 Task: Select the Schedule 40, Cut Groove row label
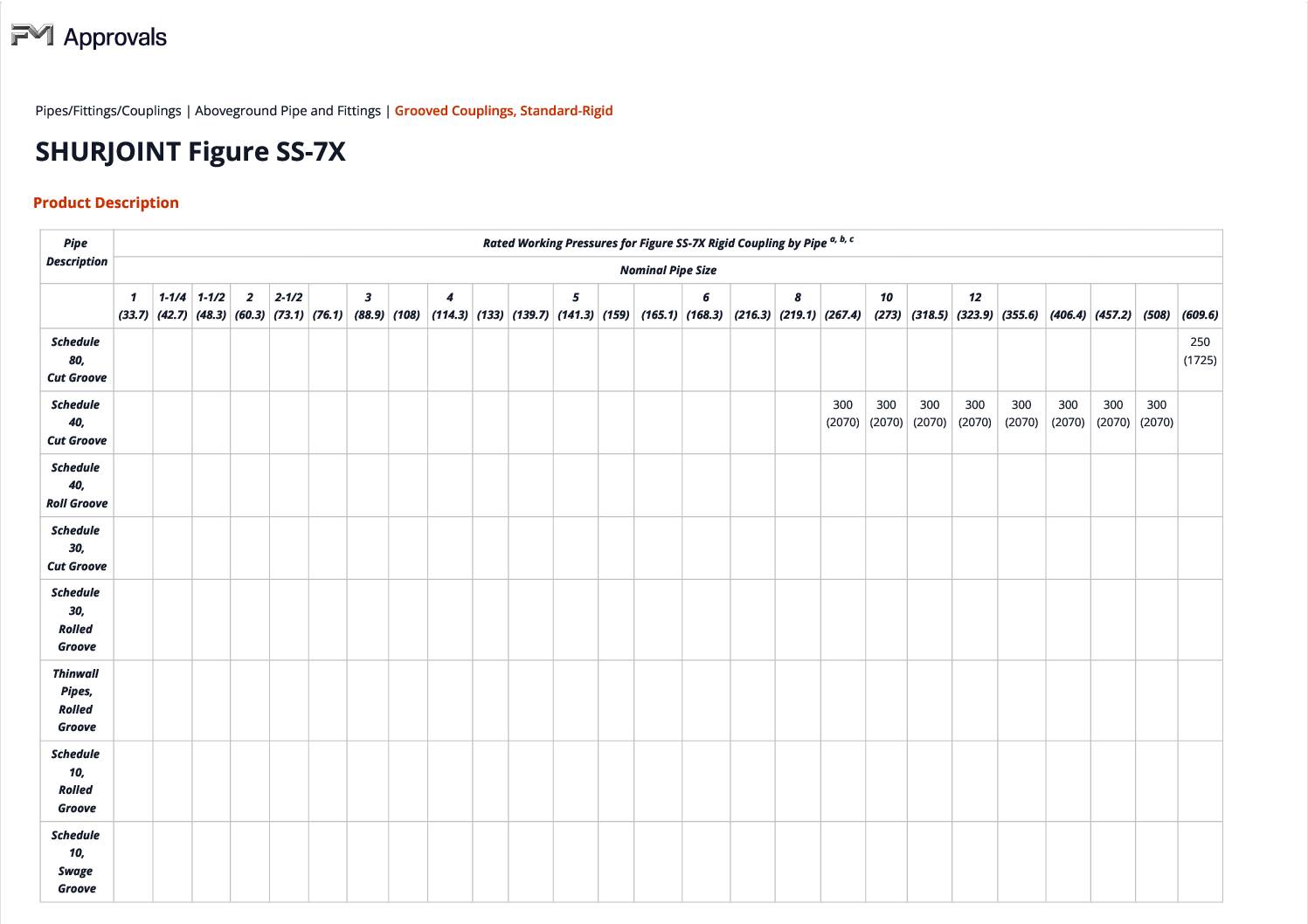click(x=77, y=423)
